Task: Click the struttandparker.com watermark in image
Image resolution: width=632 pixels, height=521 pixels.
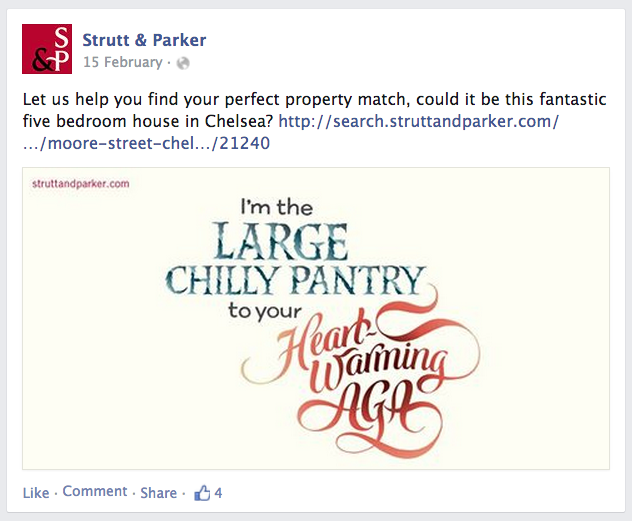Action: point(81,183)
